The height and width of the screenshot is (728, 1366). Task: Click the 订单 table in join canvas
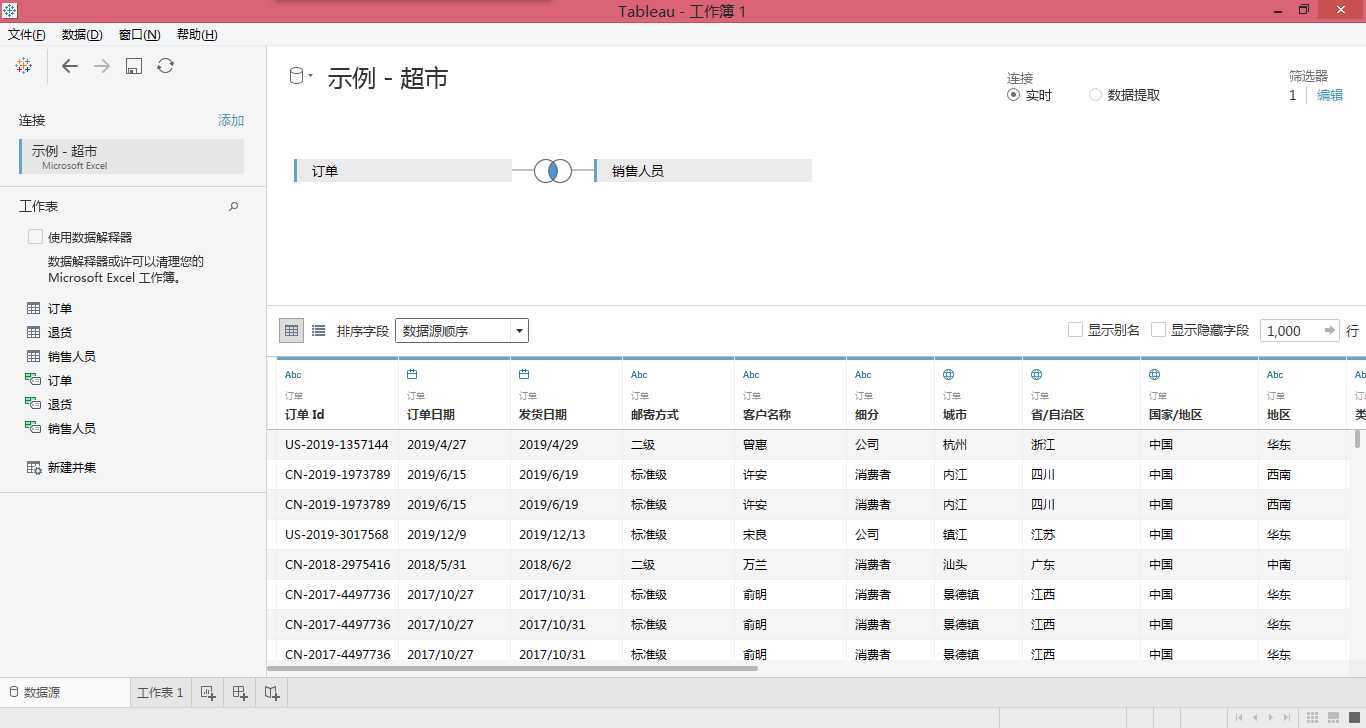click(x=403, y=171)
